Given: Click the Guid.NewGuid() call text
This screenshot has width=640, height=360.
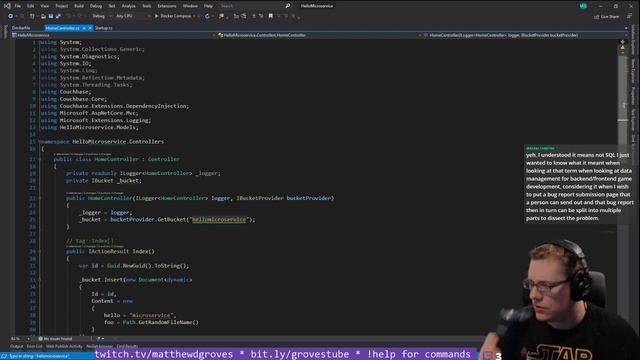Looking at the screenshot, I should coord(129,266).
